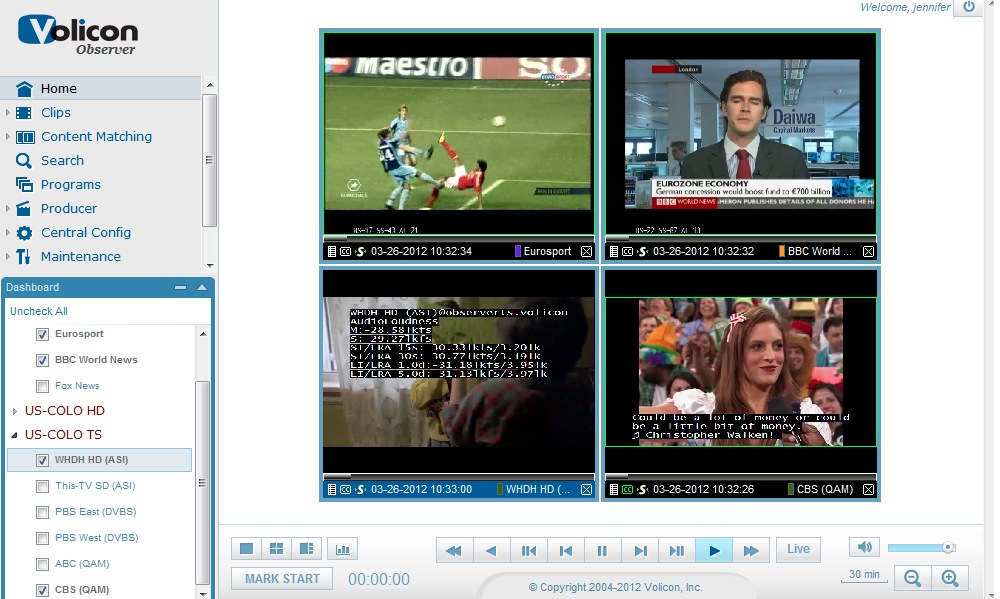Check ABC (QAM) channel
The height and width of the screenshot is (599, 1000).
(x=43, y=565)
